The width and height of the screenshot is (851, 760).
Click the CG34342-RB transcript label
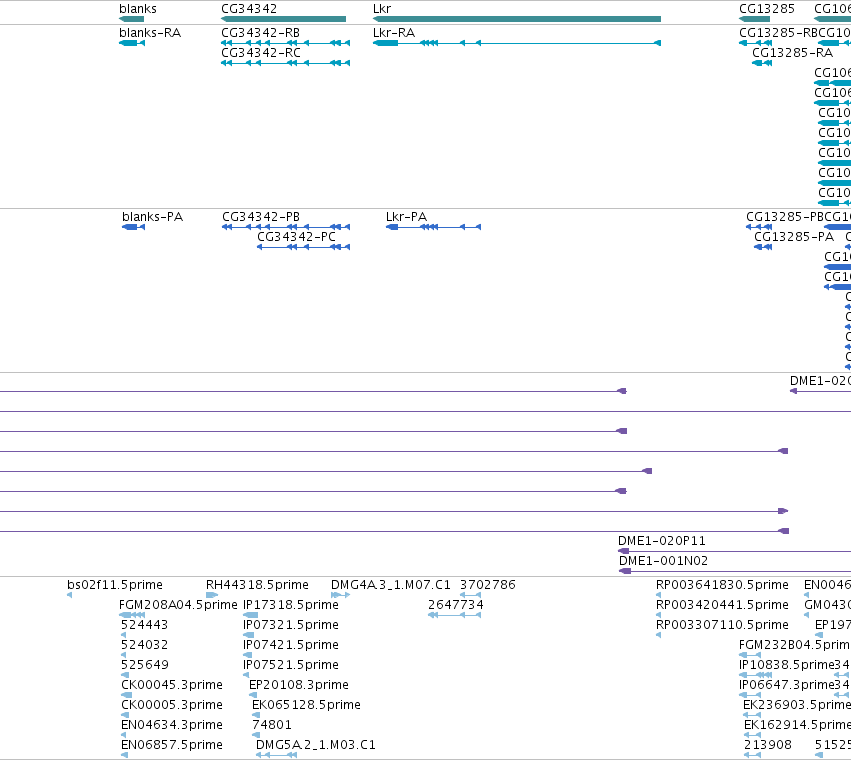pyautogui.click(x=261, y=33)
